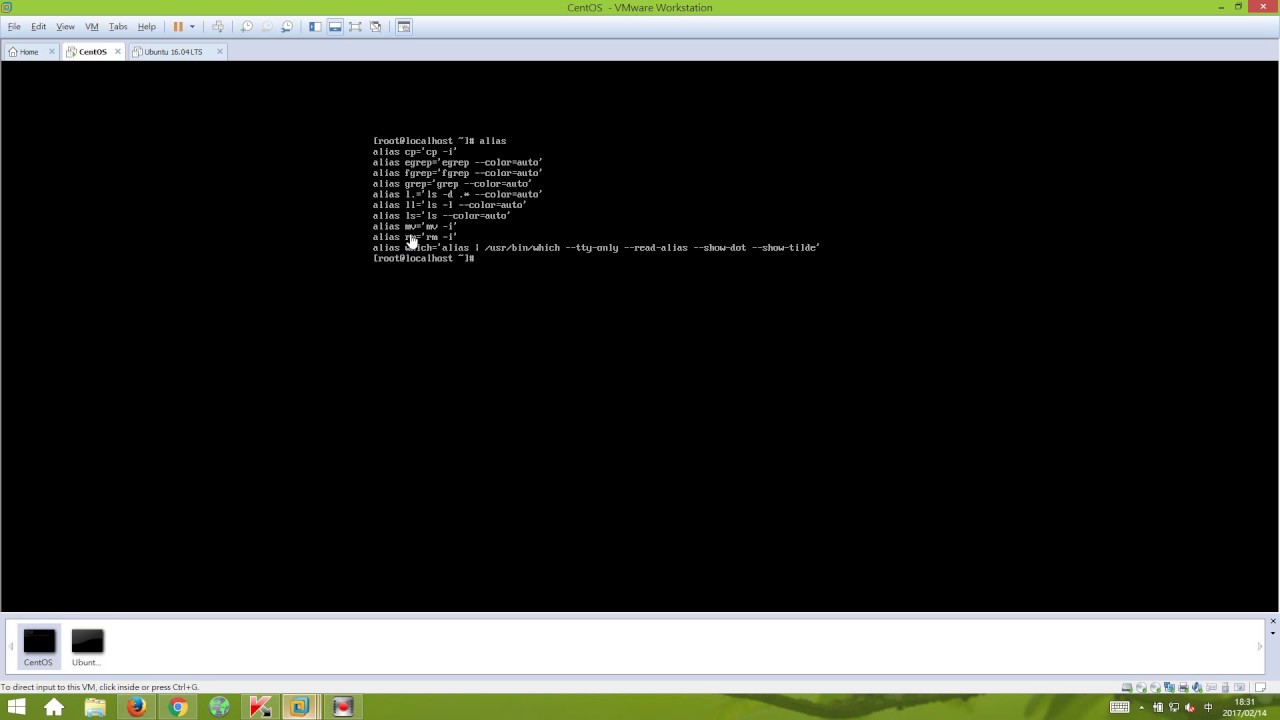
Task: Take a snapshot of this virtual machine
Action: (x=247, y=27)
